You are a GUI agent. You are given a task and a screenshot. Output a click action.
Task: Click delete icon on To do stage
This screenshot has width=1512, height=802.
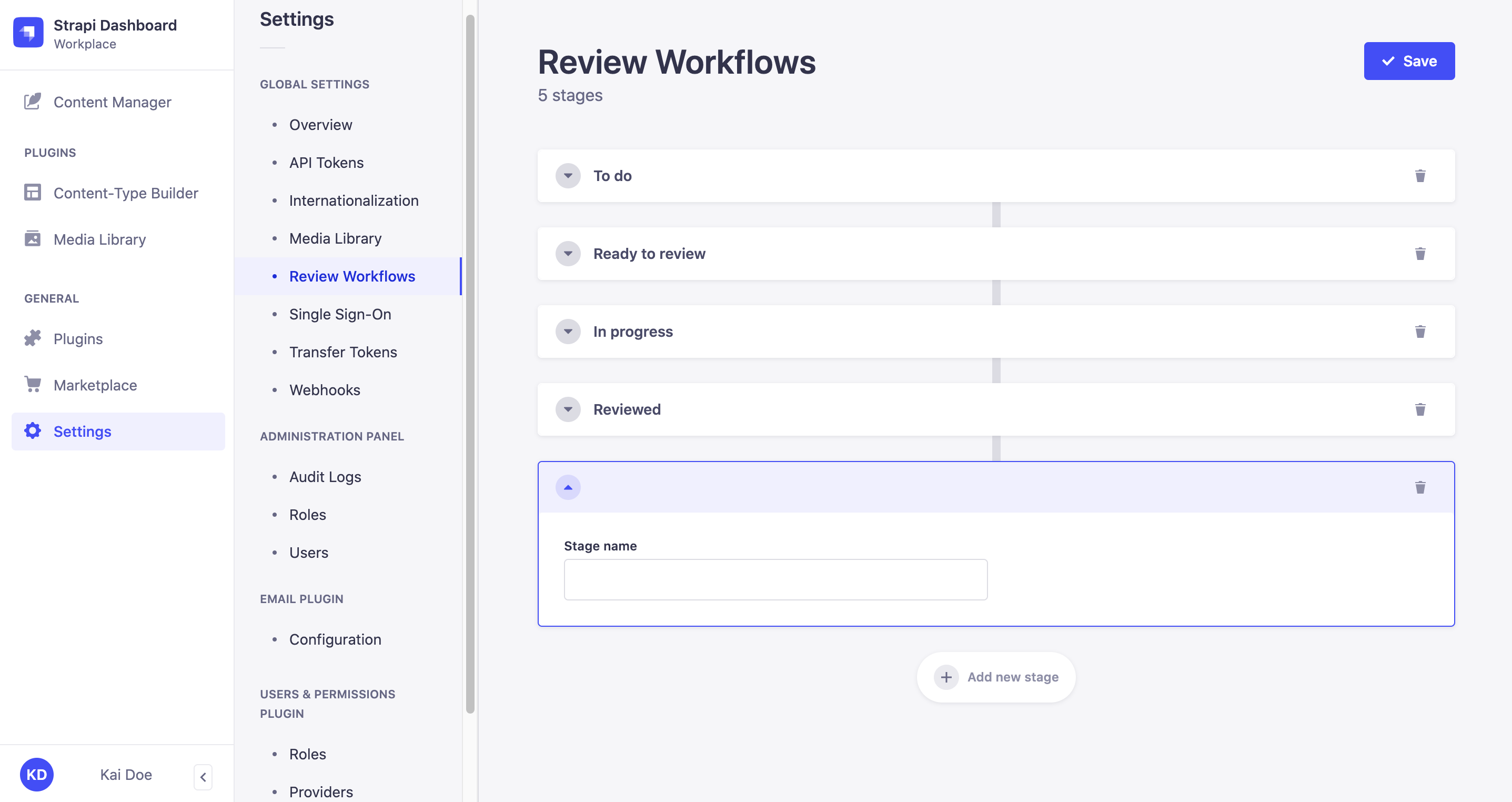[x=1420, y=175]
